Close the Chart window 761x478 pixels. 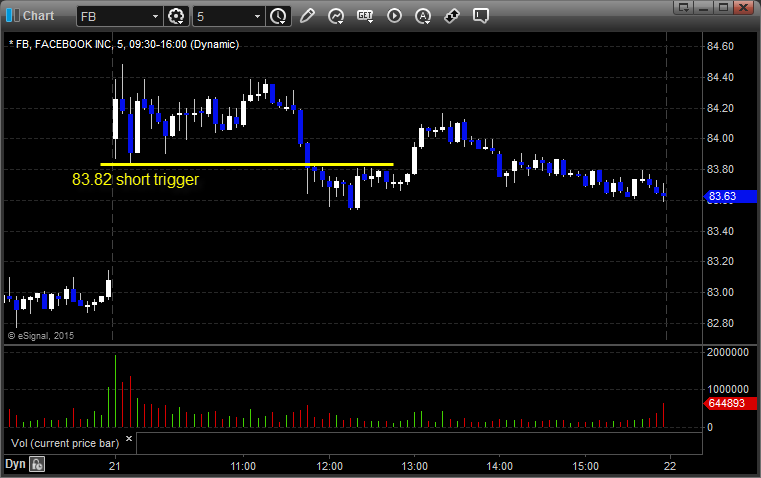pos(743,7)
